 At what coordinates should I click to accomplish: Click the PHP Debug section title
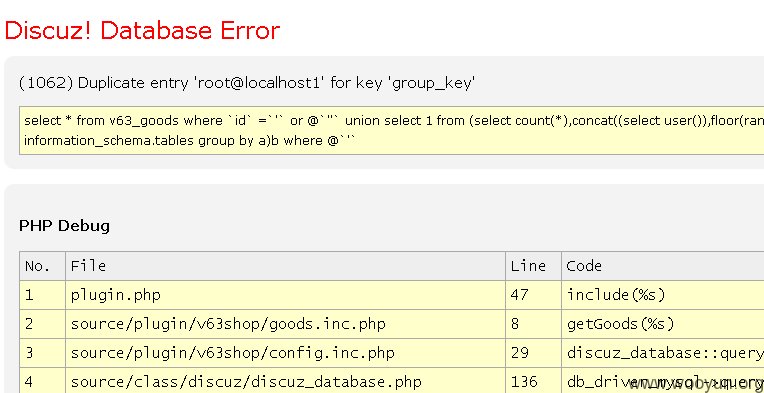[64, 225]
